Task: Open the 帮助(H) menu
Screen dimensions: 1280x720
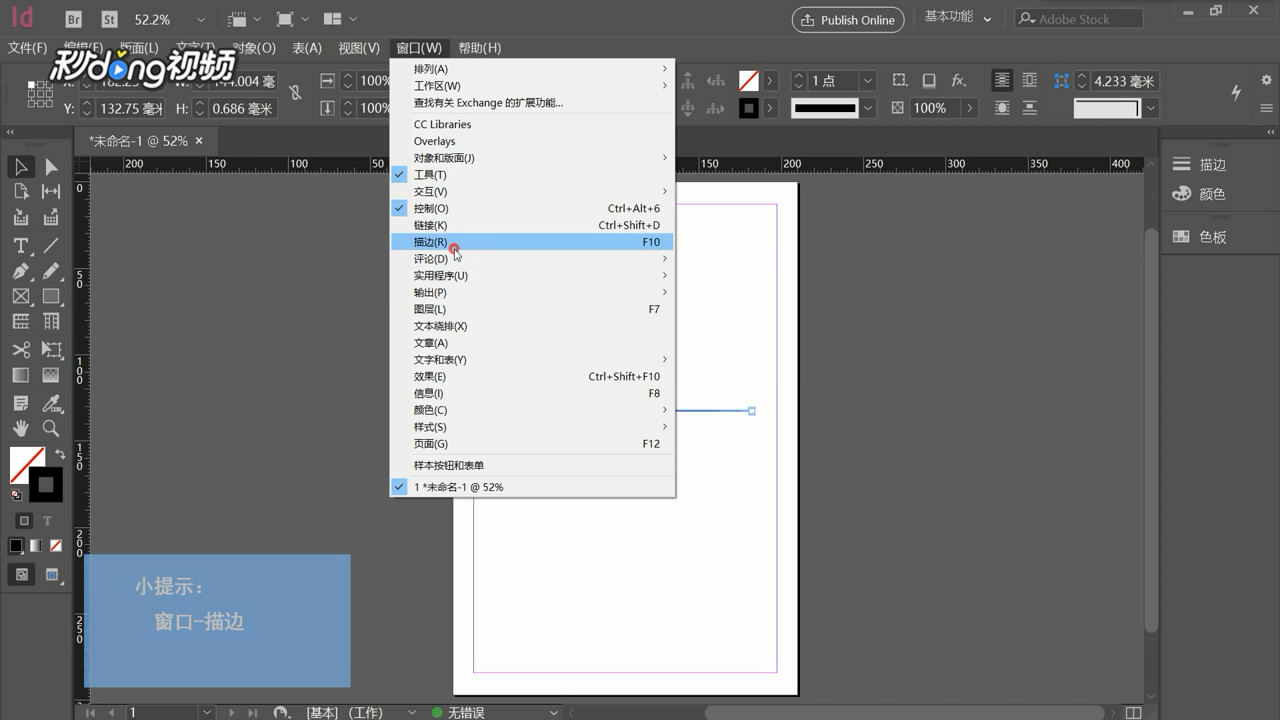Action: [x=480, y=48]
